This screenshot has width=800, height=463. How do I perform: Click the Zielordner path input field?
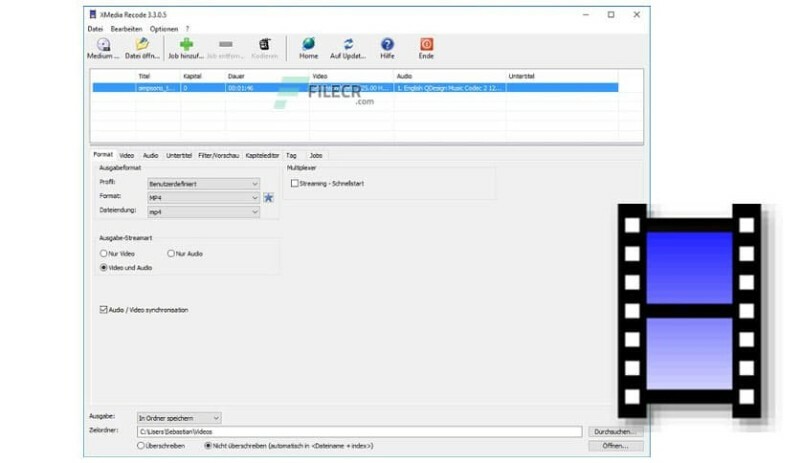tap(360, 431)
